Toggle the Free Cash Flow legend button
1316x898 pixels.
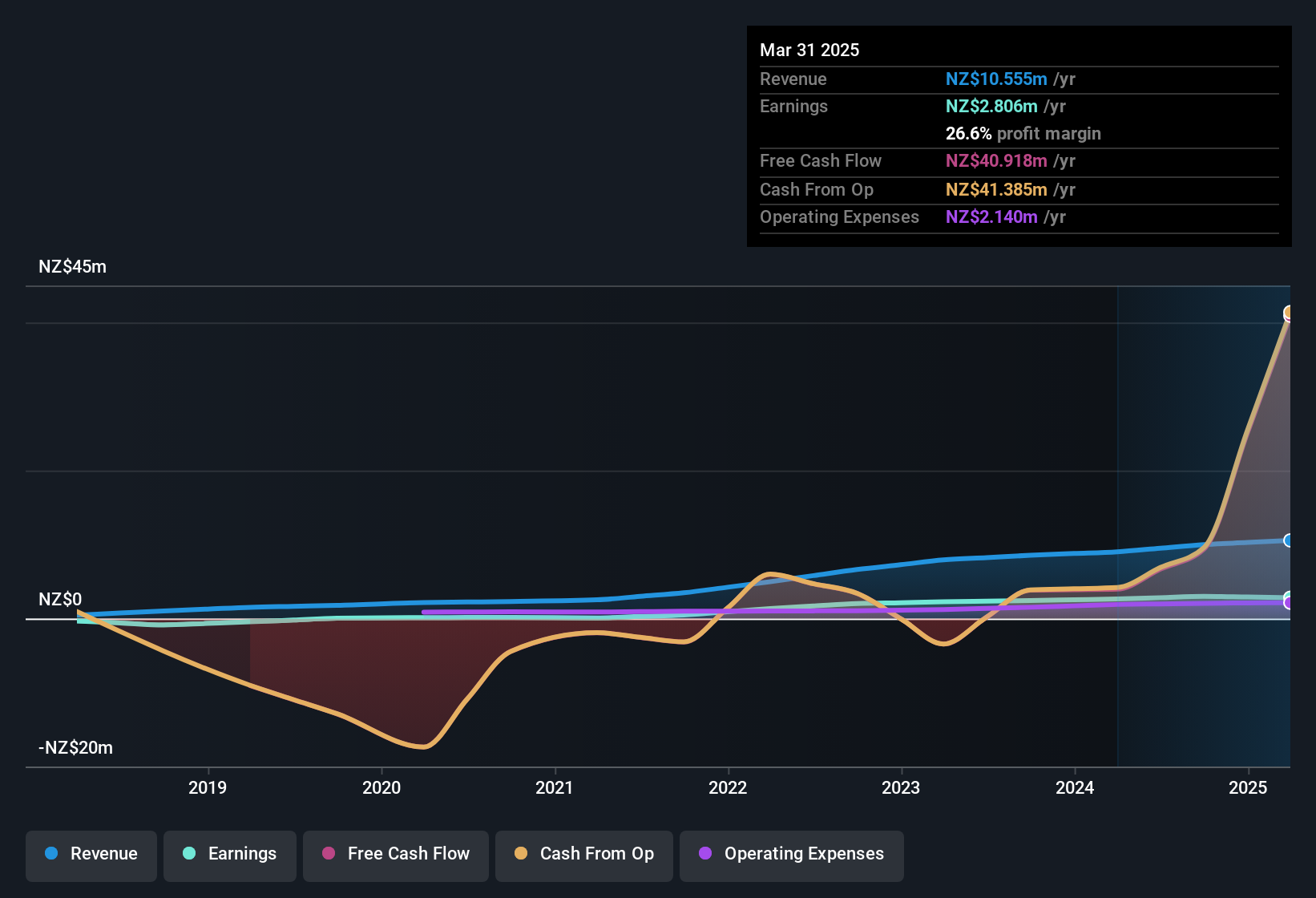(396, 856)
